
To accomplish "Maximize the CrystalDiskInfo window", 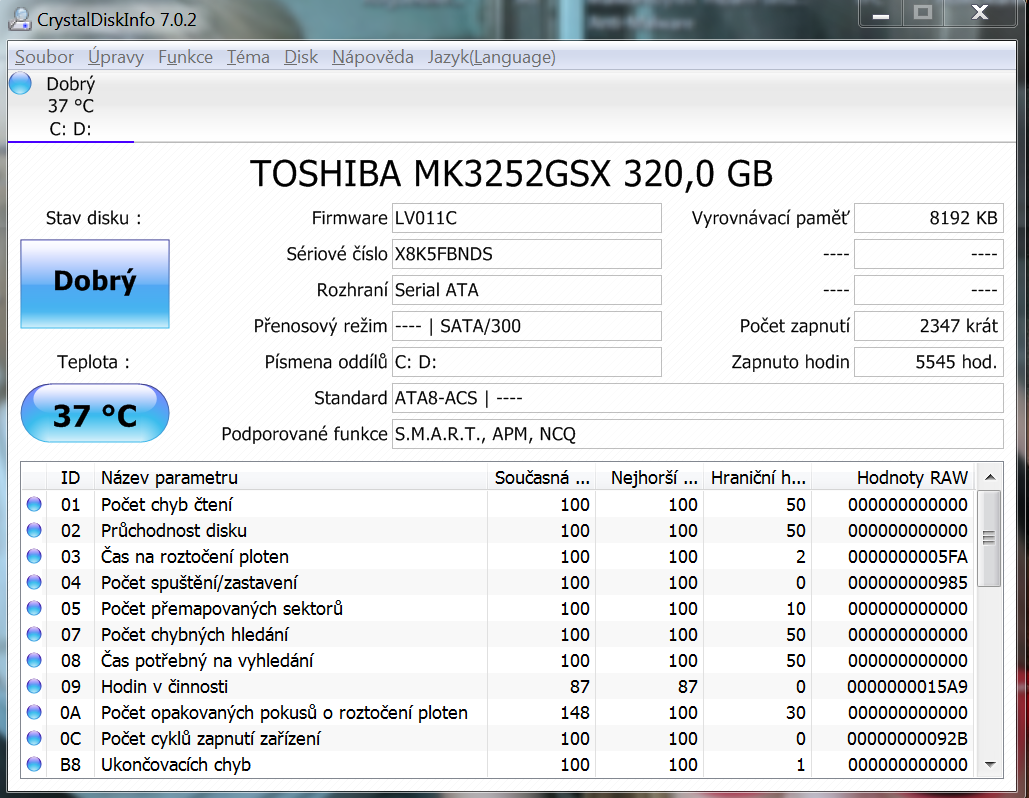I will tap(923, 13).
